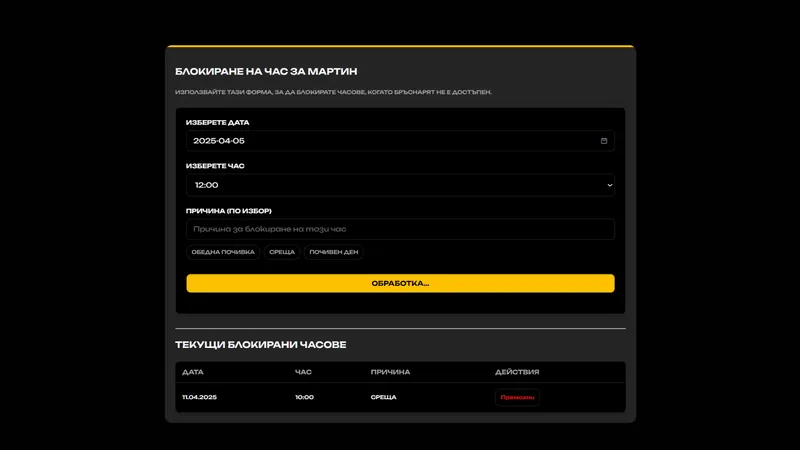Choose the СРЕЩА quick reason chip
This screenshot has width=800, height=450.
pyautogui.click(x=282, y=252)
